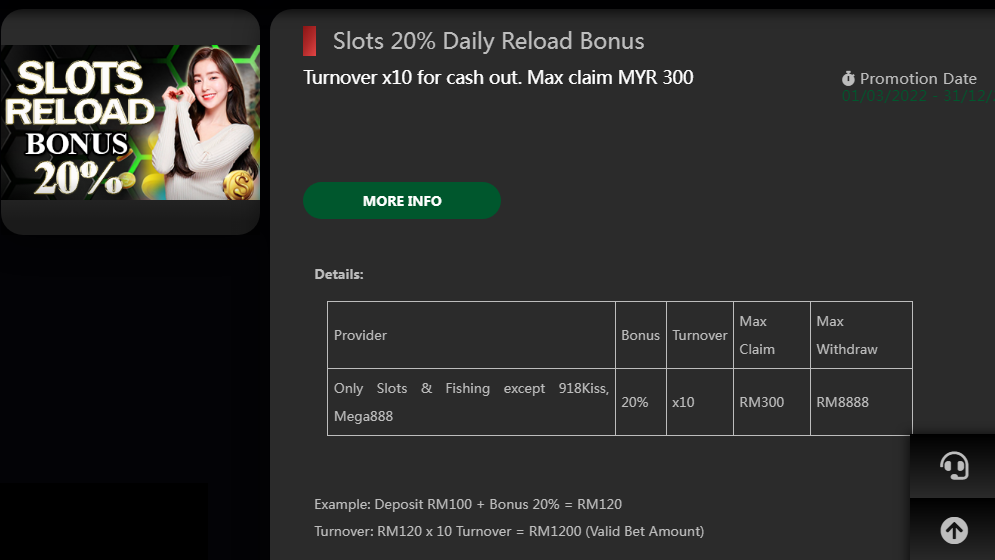Image resolution: width=995 pixels, height=560 pixels.
Task: Click the Turnover x10 cash out subtitle
Action: click(x=498, y=77)
